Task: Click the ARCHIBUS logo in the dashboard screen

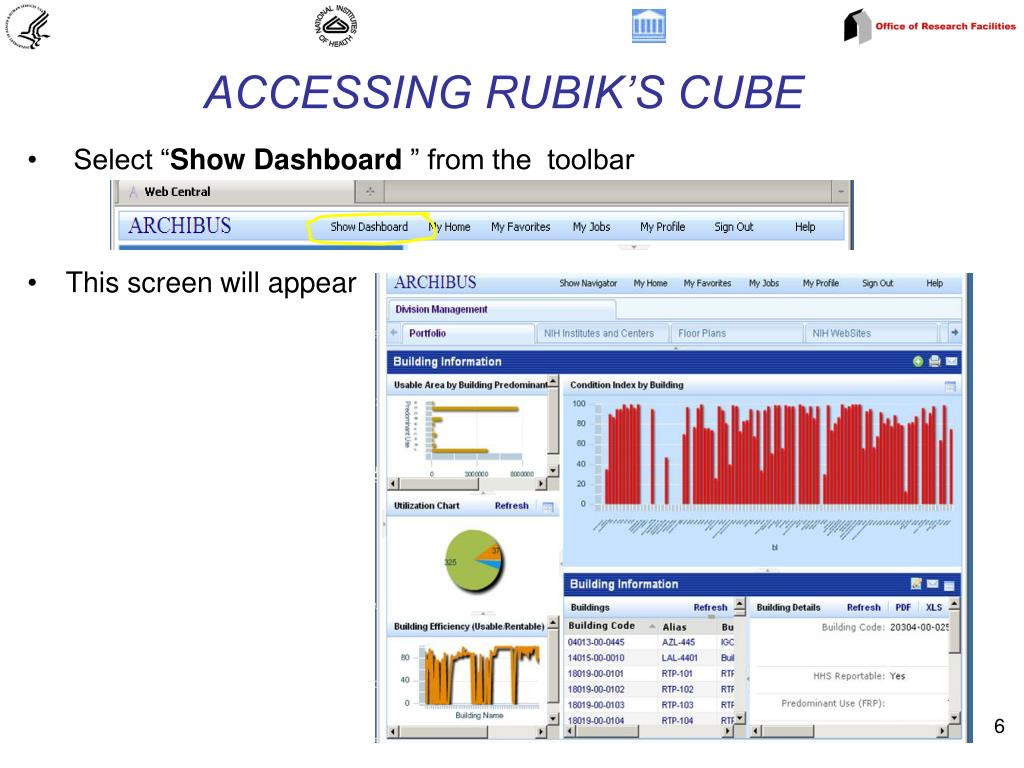Action: tap(435, 283)
